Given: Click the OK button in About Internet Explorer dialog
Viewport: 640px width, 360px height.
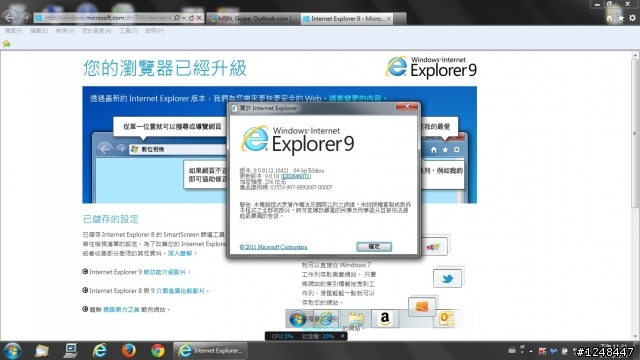Looking at the screenshot, I should tap(374, 247).
